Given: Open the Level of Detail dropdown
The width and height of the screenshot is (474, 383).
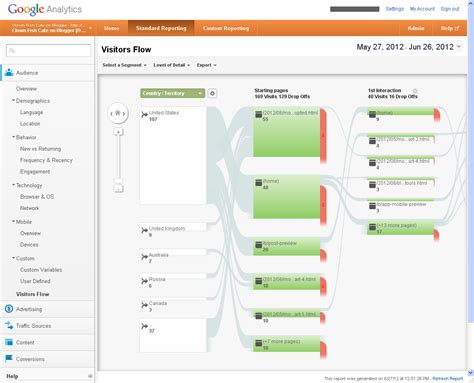Looking at the screenshot, I should pos(171,65).
